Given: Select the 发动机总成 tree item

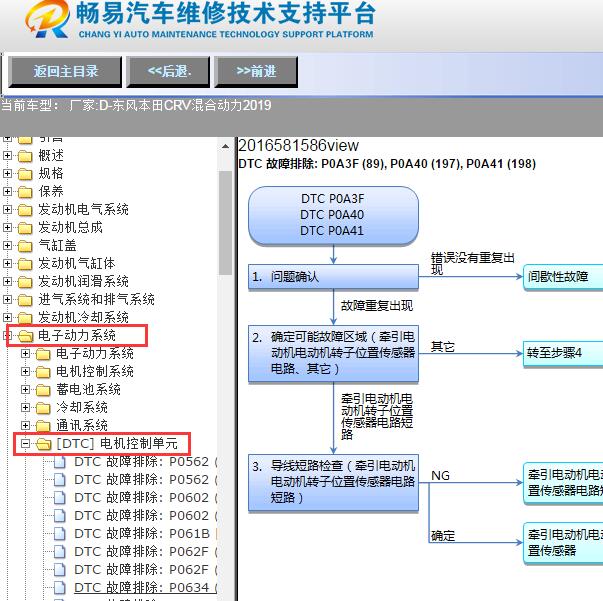Looking at the screenshot, I should point(70,227).
